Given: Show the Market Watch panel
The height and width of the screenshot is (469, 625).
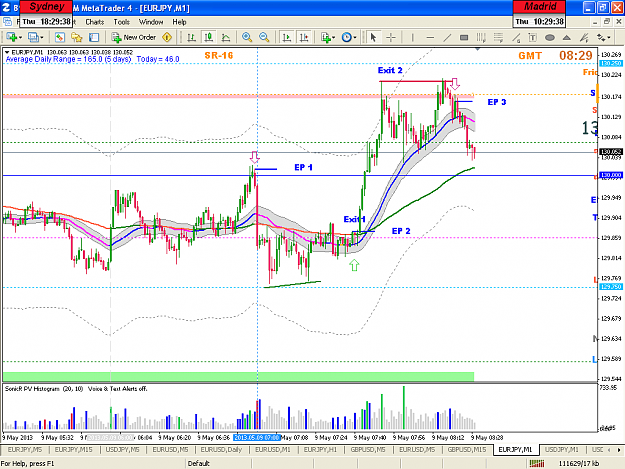Looking at the screenshot, I should [x=60, y=37].
